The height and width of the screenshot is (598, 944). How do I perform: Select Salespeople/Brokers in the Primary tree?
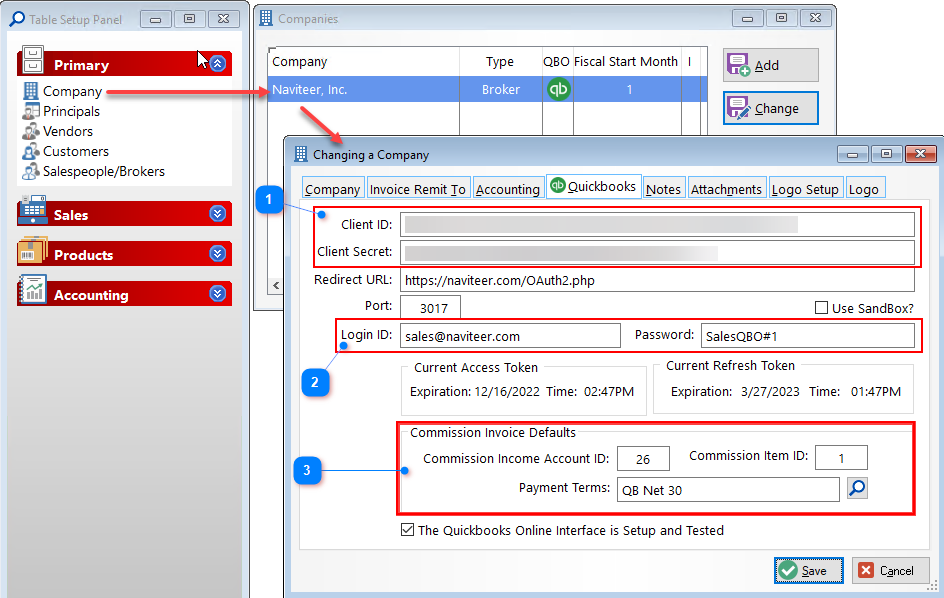(104, 172)
